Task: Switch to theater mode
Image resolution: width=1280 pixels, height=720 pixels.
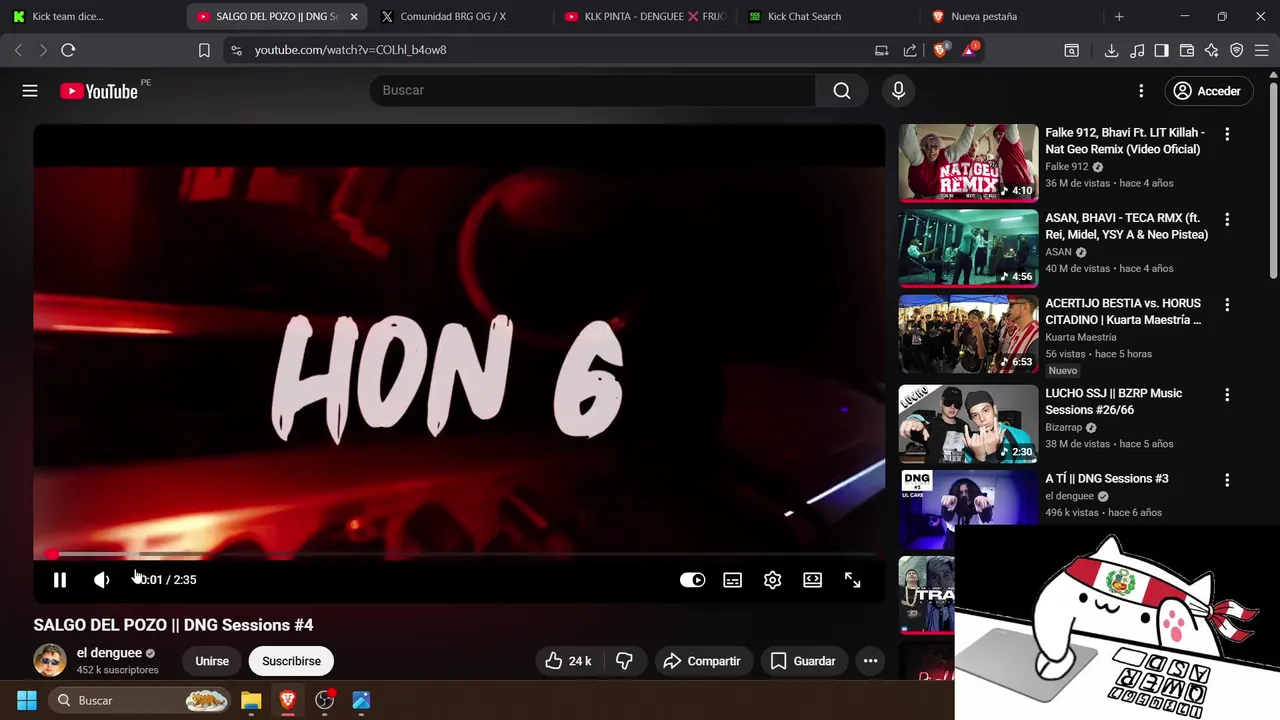Action: pyautogui.click(x=813, y=580)
